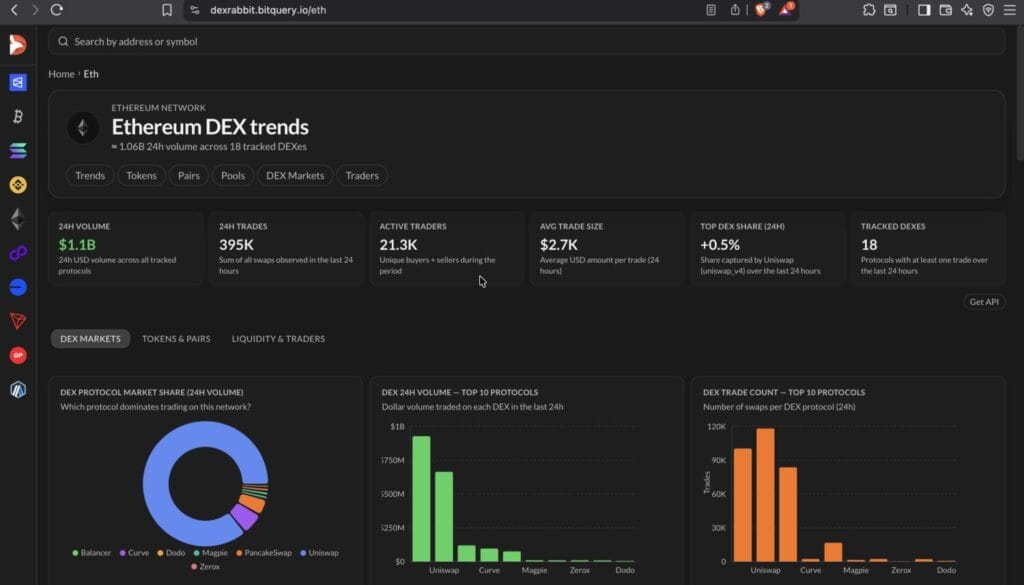
Task: Click the DexRabbit logo in the sidebar
Action: [x=17, y=45]
